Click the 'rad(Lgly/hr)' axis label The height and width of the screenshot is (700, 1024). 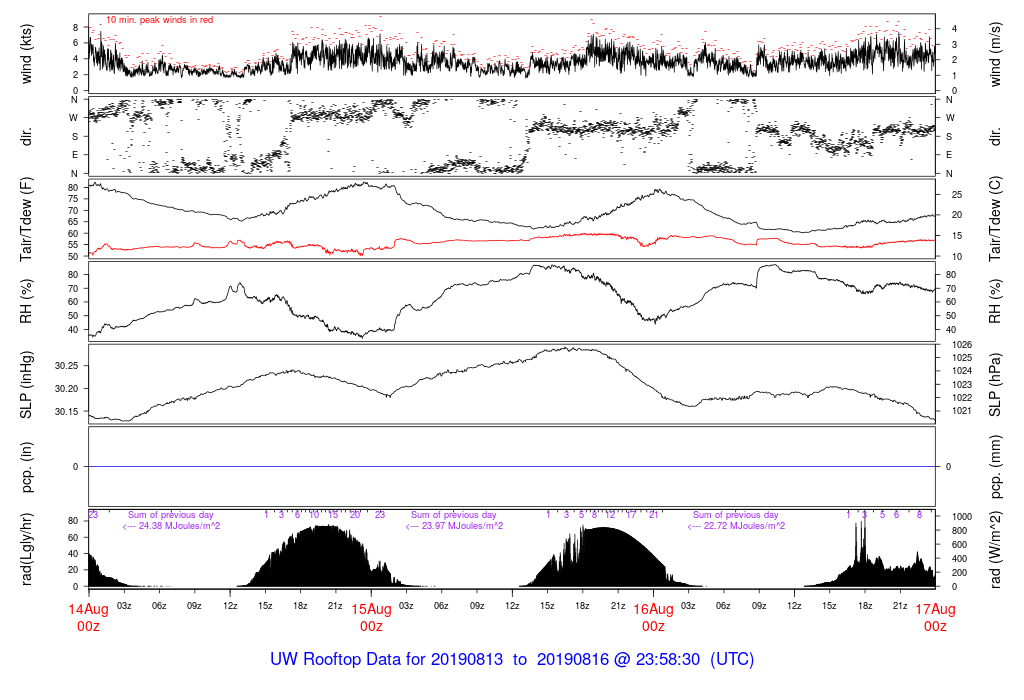(26, 549)
